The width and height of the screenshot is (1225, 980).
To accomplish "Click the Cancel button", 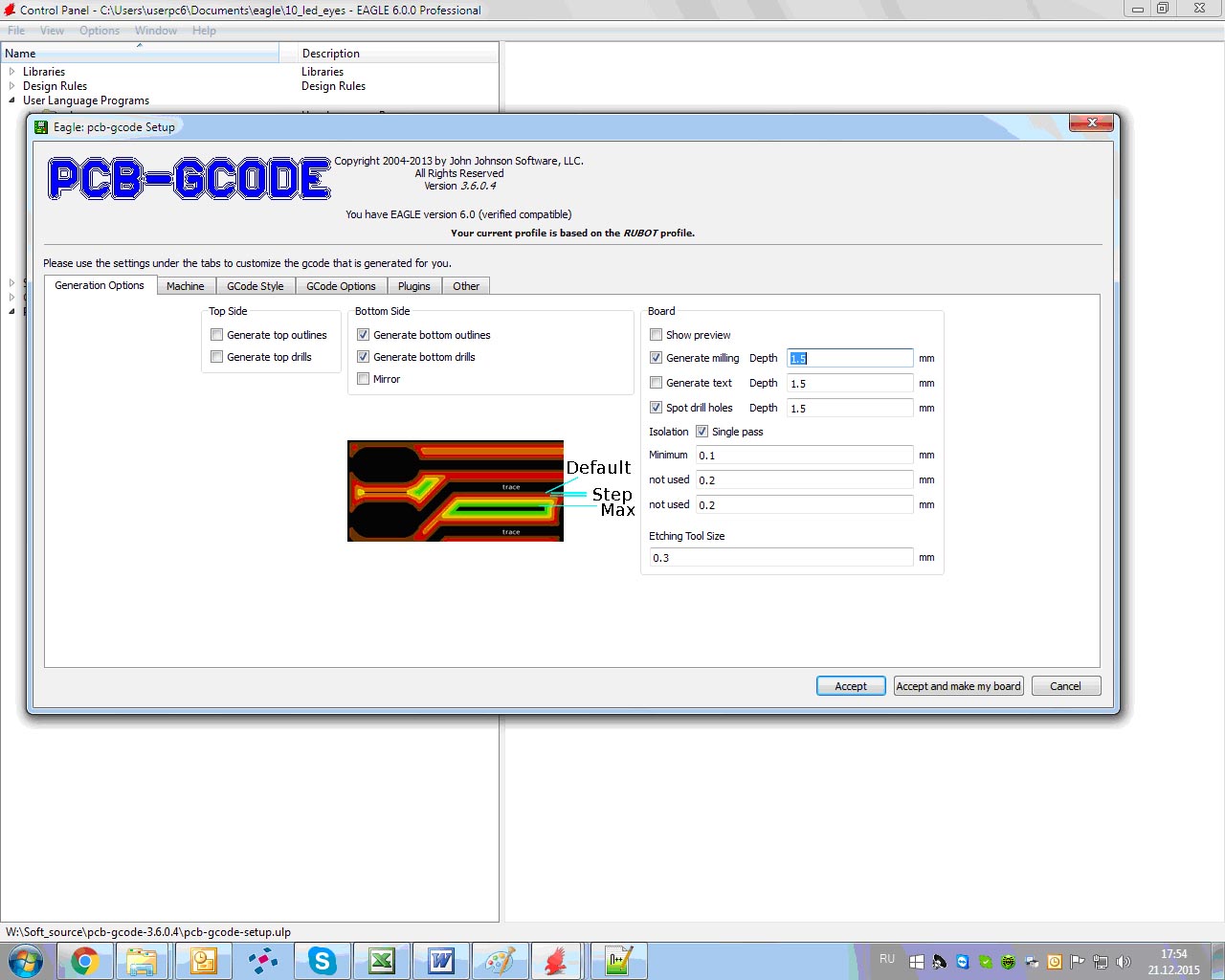I will pyautogui.click(x=1065, y=686).
